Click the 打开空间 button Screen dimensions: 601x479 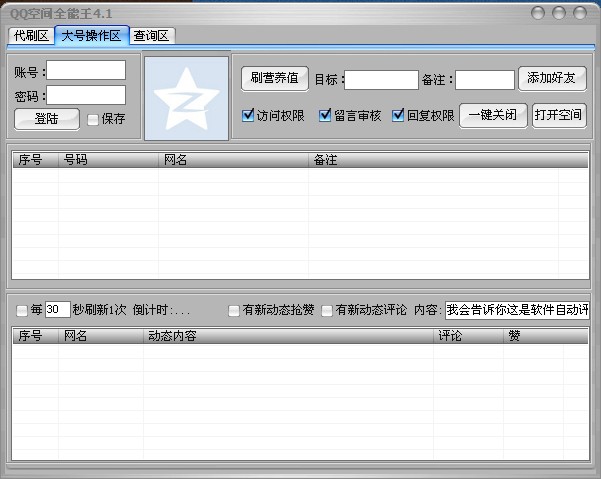pyautogui.click(x=559, y=115)
